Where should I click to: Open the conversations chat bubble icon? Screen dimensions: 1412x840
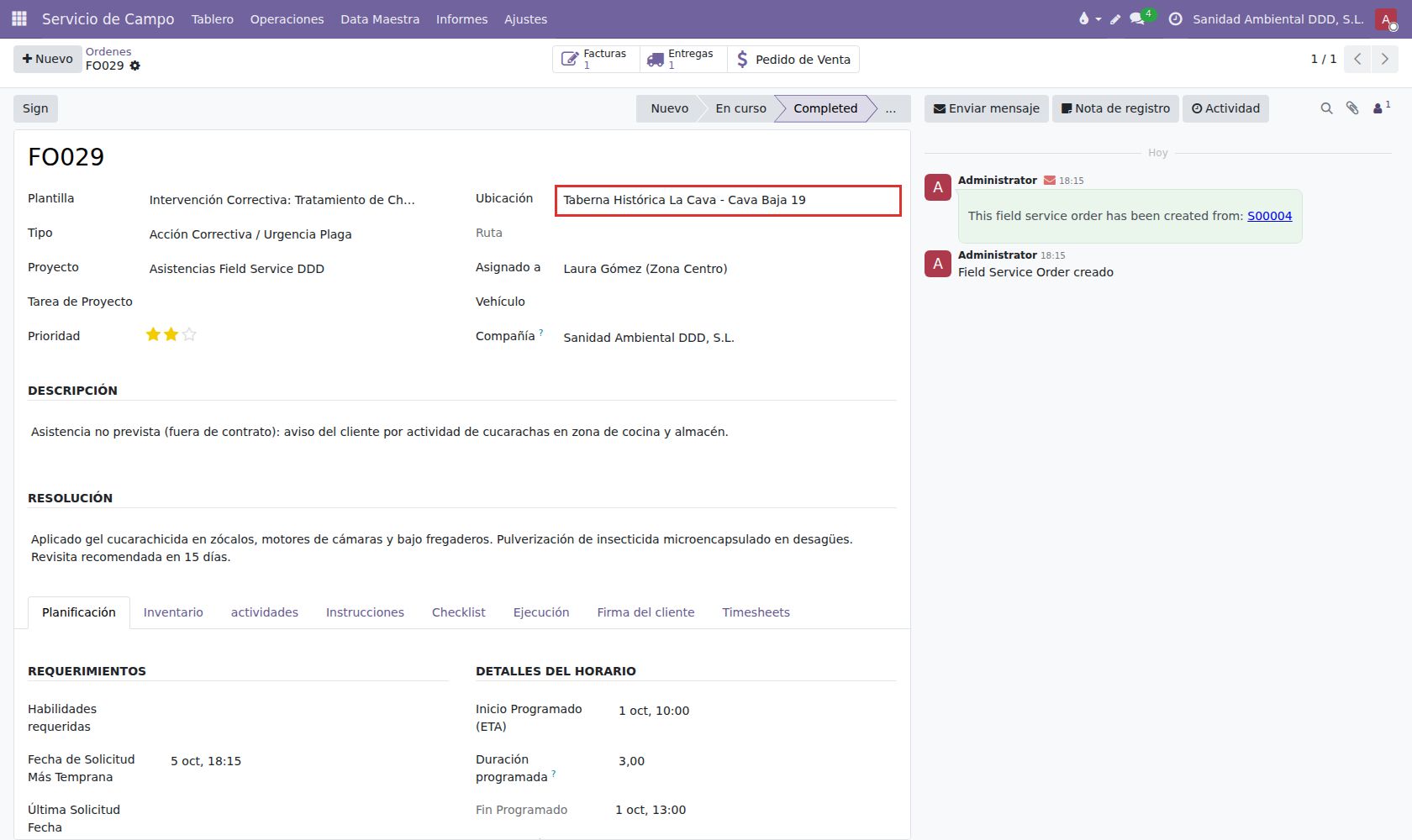click(1140, 18)
